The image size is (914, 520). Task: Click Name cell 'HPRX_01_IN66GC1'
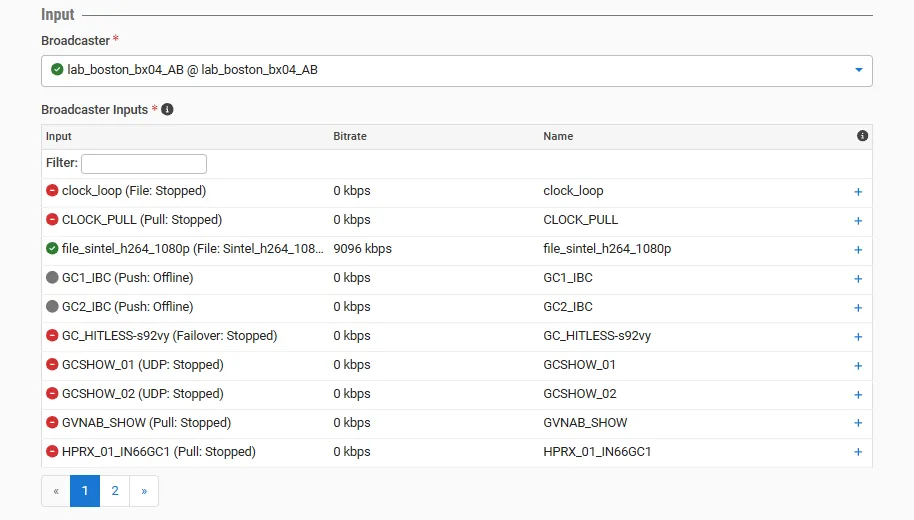point(597,452)
